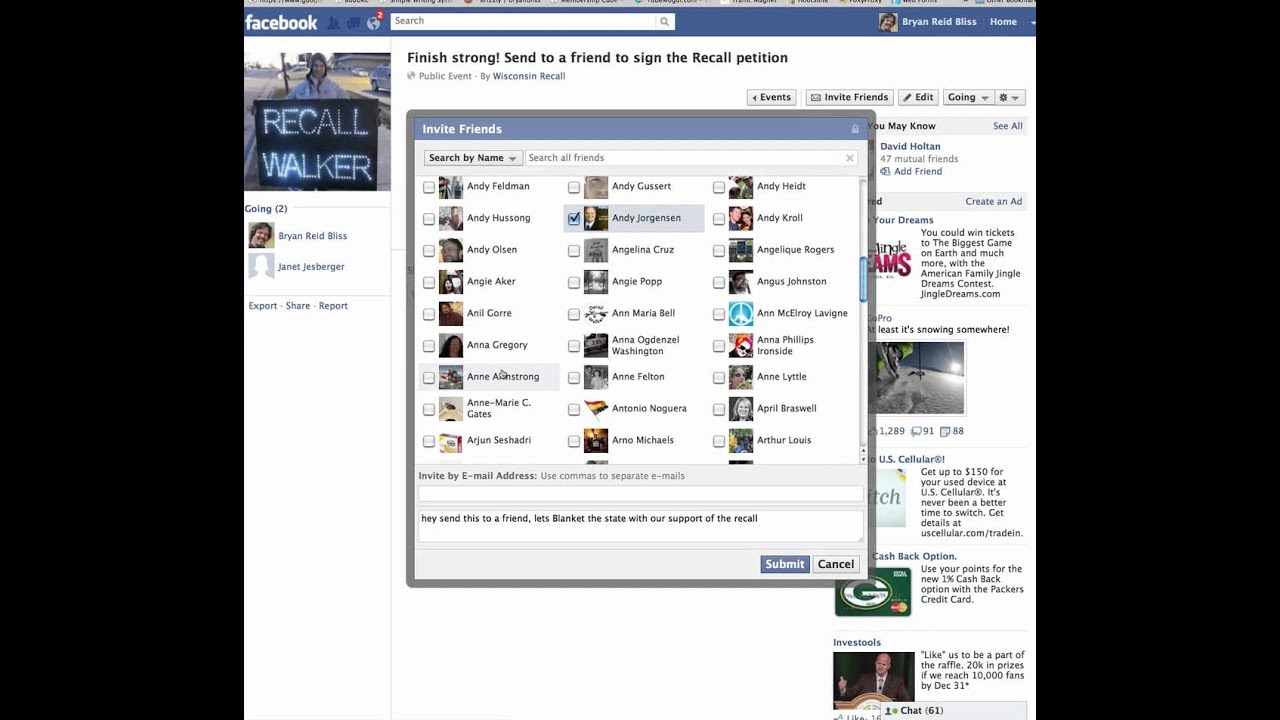Click the Invite by E-mail Address field
Viewport: 1280px width, 720px height.
640,494
